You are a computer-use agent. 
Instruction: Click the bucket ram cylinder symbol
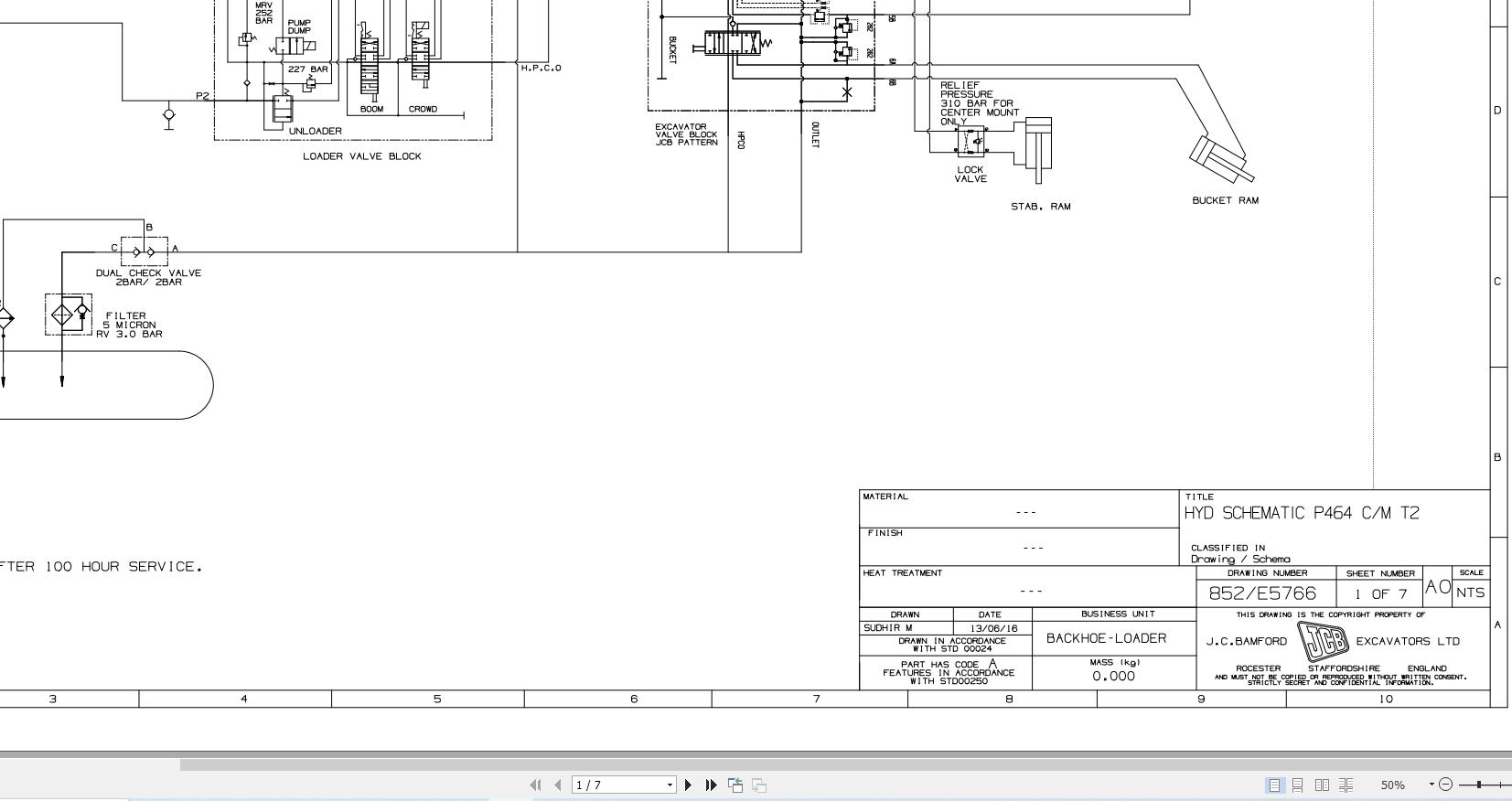click(x=1221, y=161)
